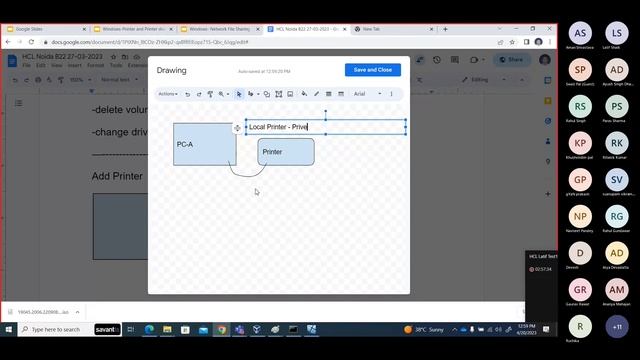Image resolution: width=640 pixels, height=360 pixels.
Task: Switch to Windows Network File Sharing tab
Action: 220,29
